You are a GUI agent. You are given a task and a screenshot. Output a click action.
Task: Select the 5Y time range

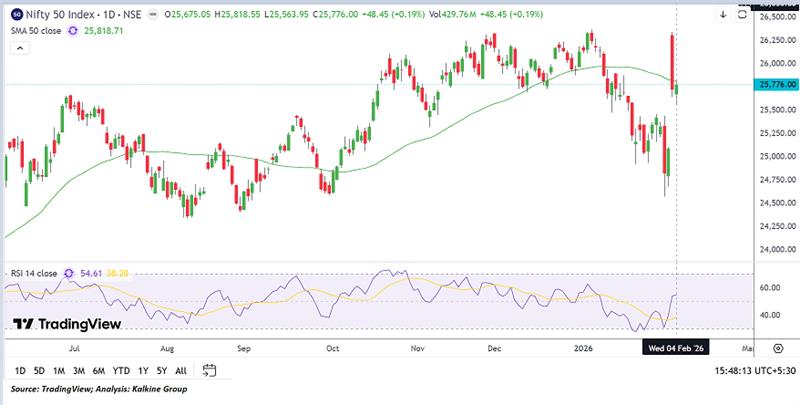[161, 371]
